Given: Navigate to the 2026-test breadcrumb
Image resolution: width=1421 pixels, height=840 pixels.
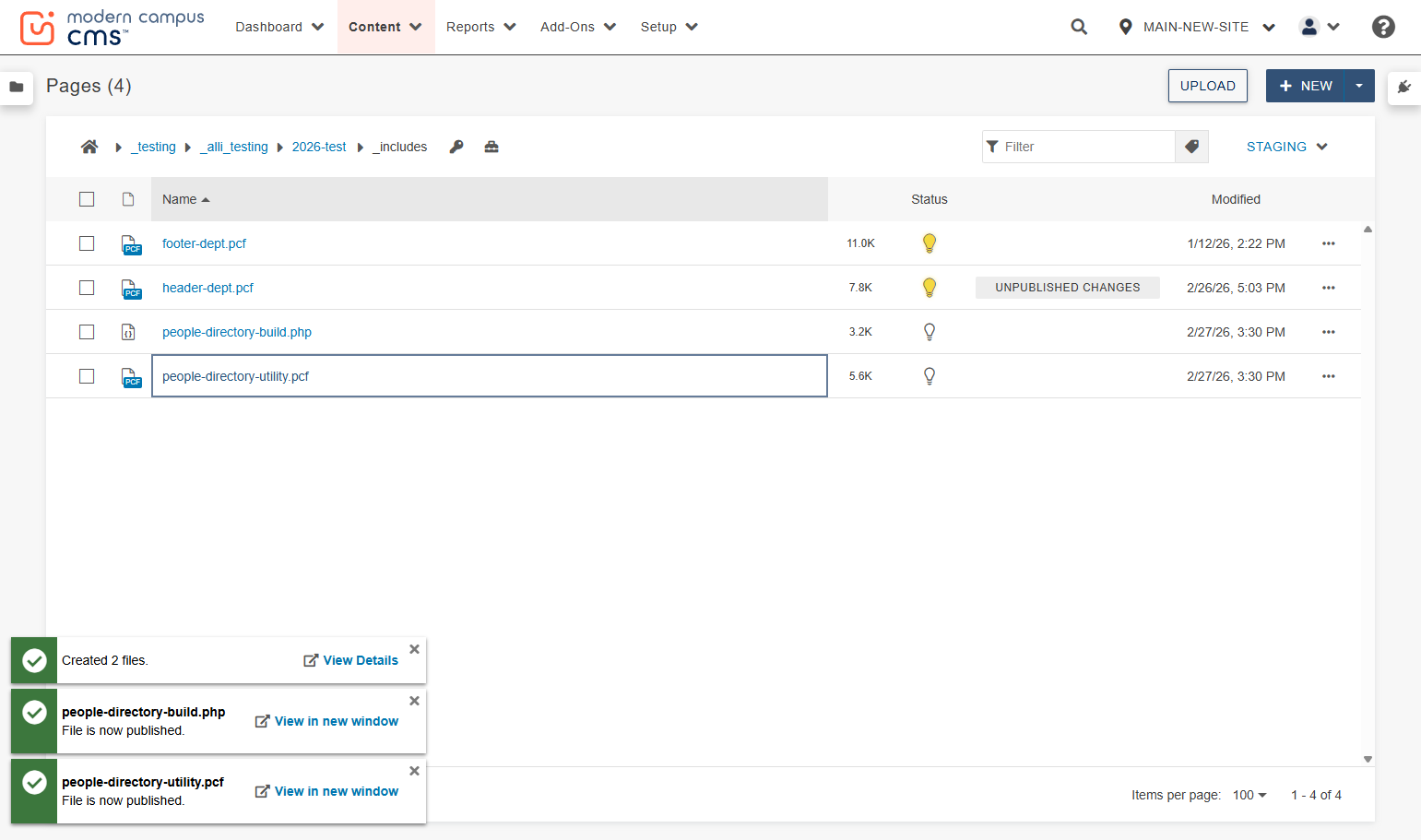Looking at the screenshot, I should 319,147.
